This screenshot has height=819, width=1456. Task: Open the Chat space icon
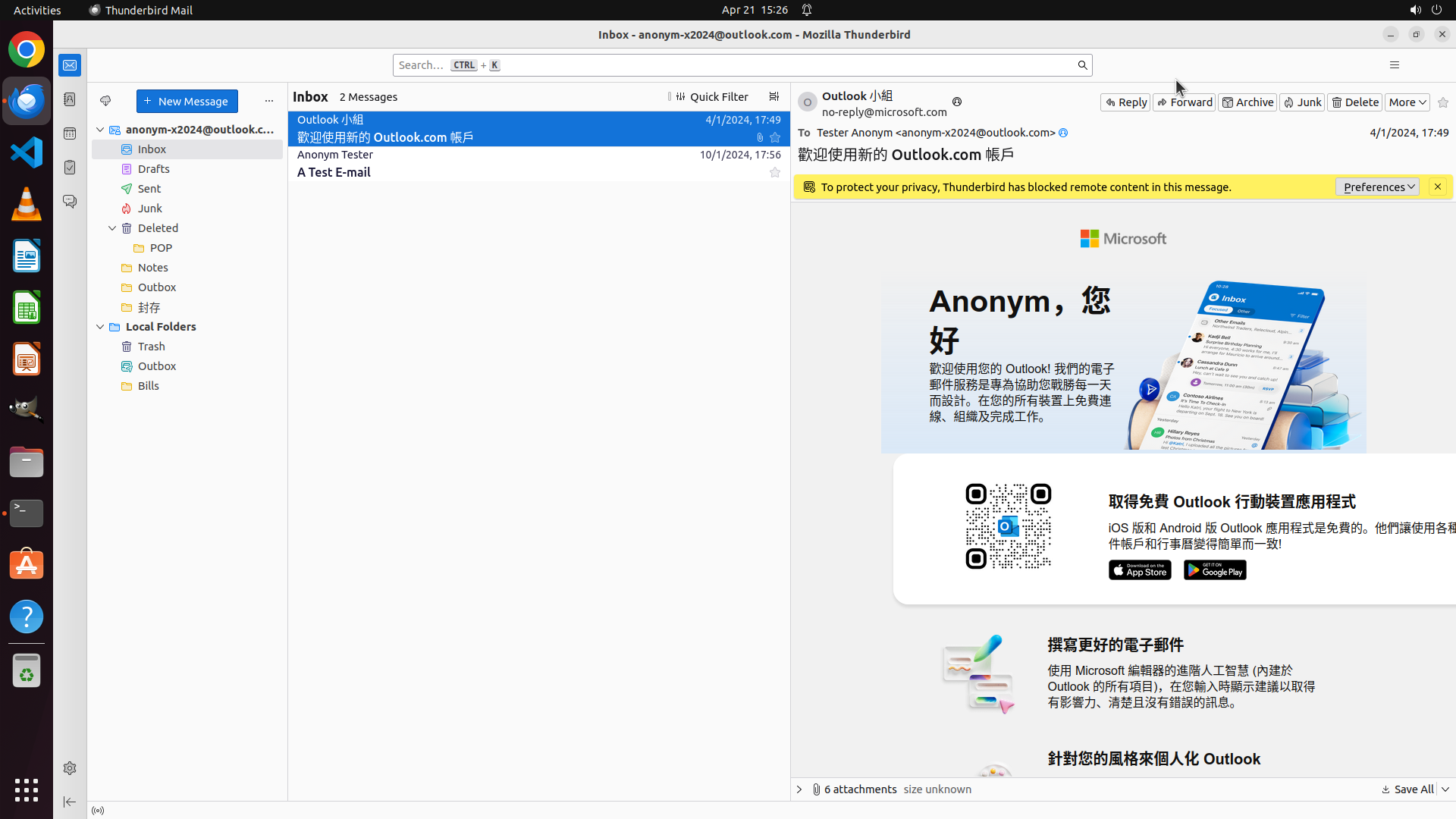coord(70,202)
